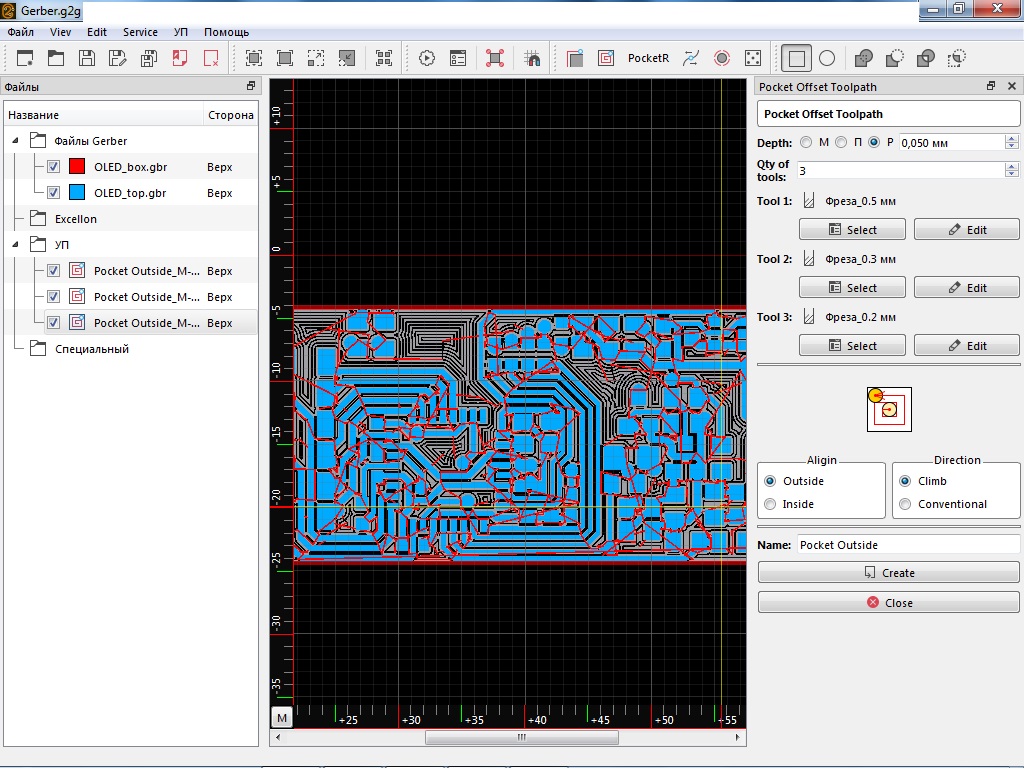The width and height of the screenshot is (1032, 774).
Task: Click the Open folder toolbar icon
Action: click(56, 58)
